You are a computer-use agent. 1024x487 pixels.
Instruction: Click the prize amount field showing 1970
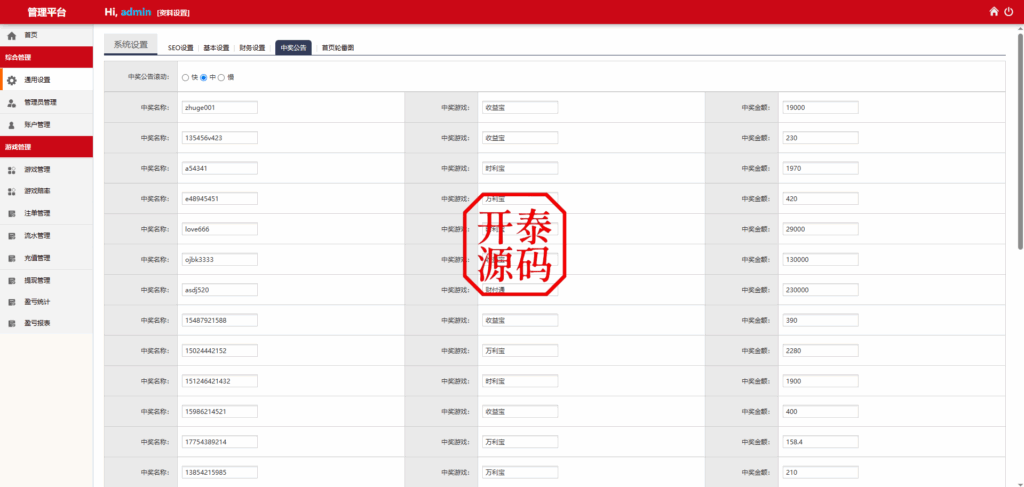pyautogui.click(x=820, y=168)
